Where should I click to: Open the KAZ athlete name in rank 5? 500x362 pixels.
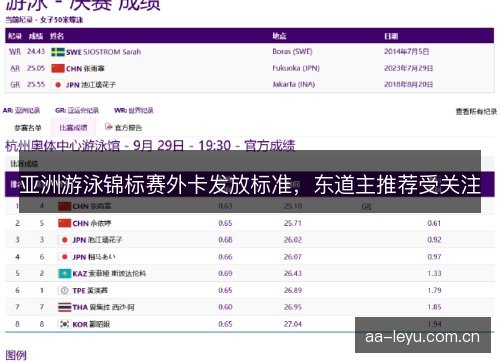click(x=109, y=274)
